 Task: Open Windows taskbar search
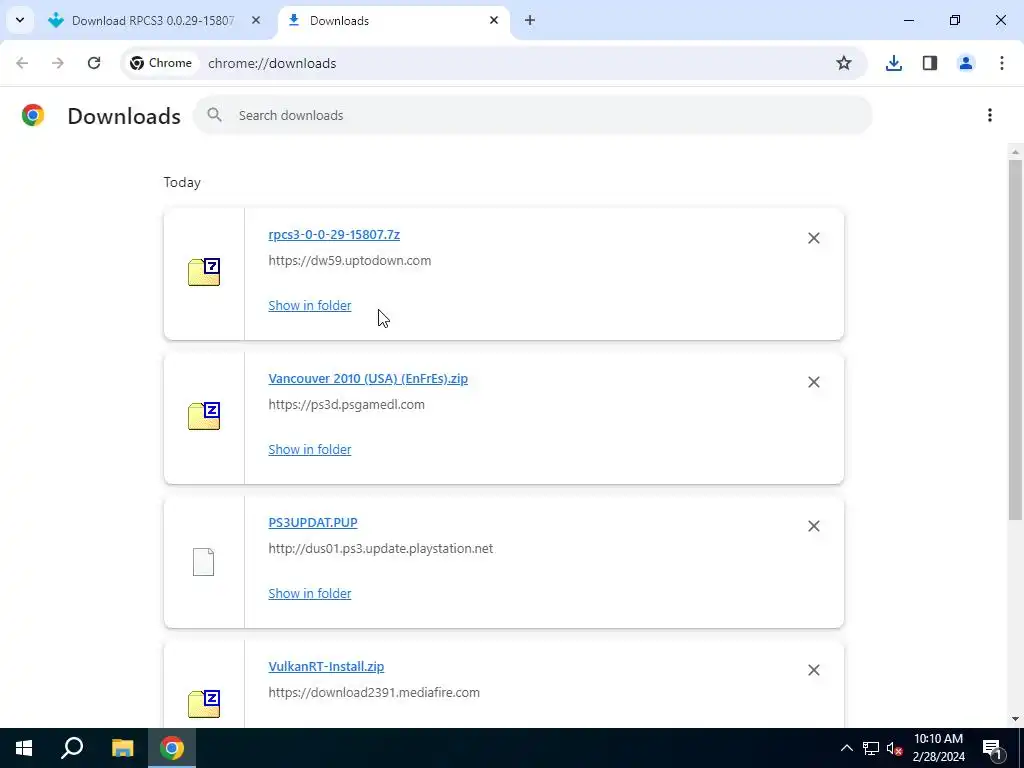(72, 748)
